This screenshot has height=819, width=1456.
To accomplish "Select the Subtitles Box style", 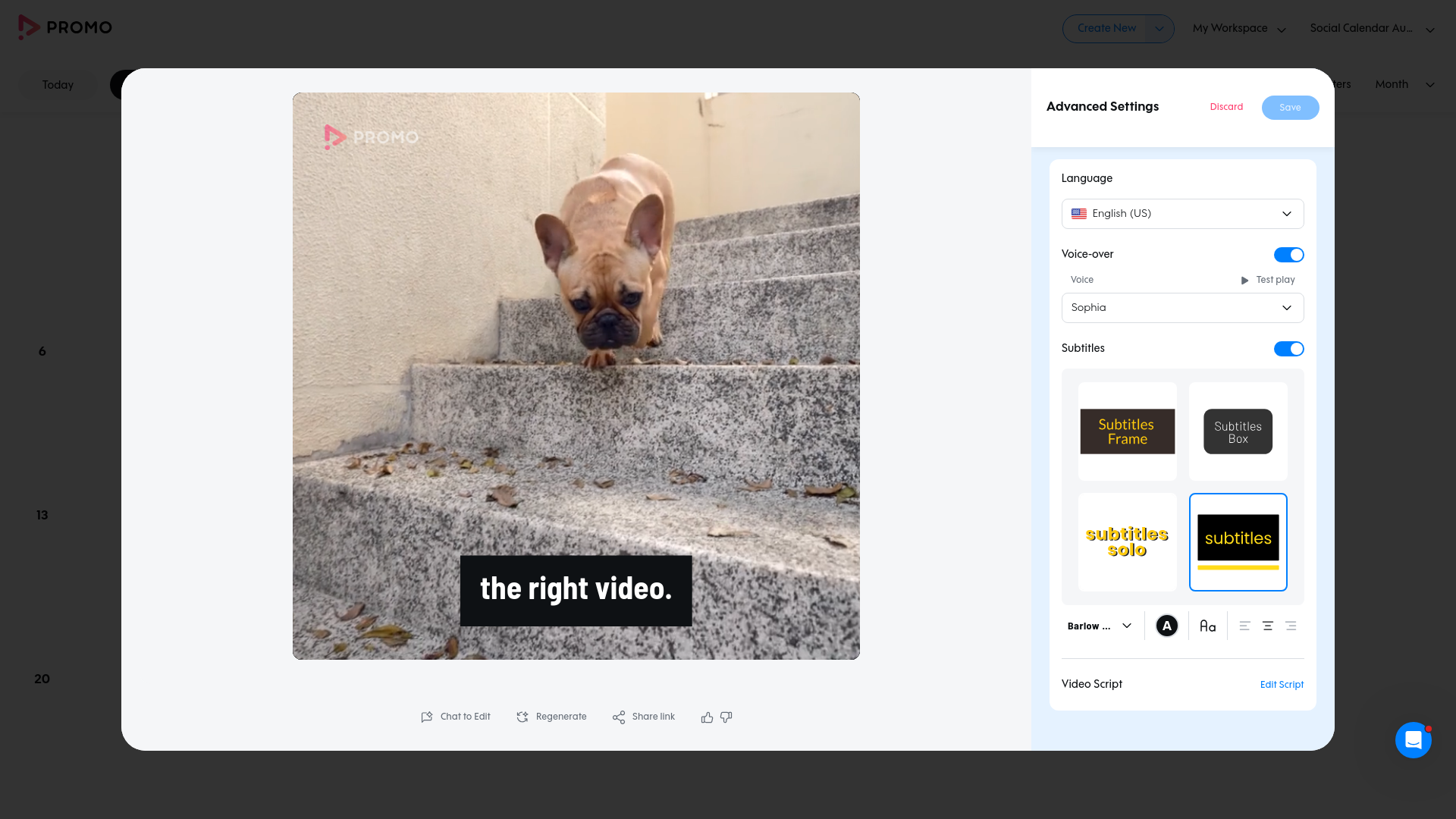I will 1238,431.
